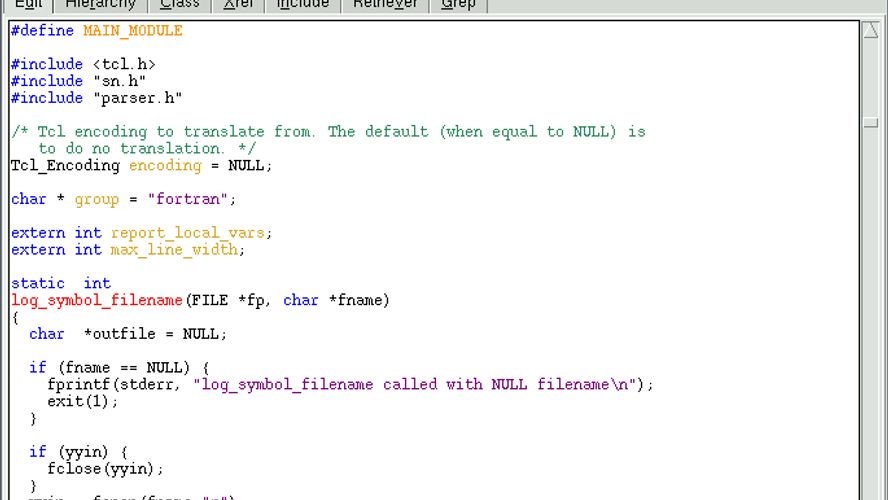This screenshot has width=888, height=500.
Task: Click the "sn.h" include string
Action: pyautogui.click(x=119, y=81)
